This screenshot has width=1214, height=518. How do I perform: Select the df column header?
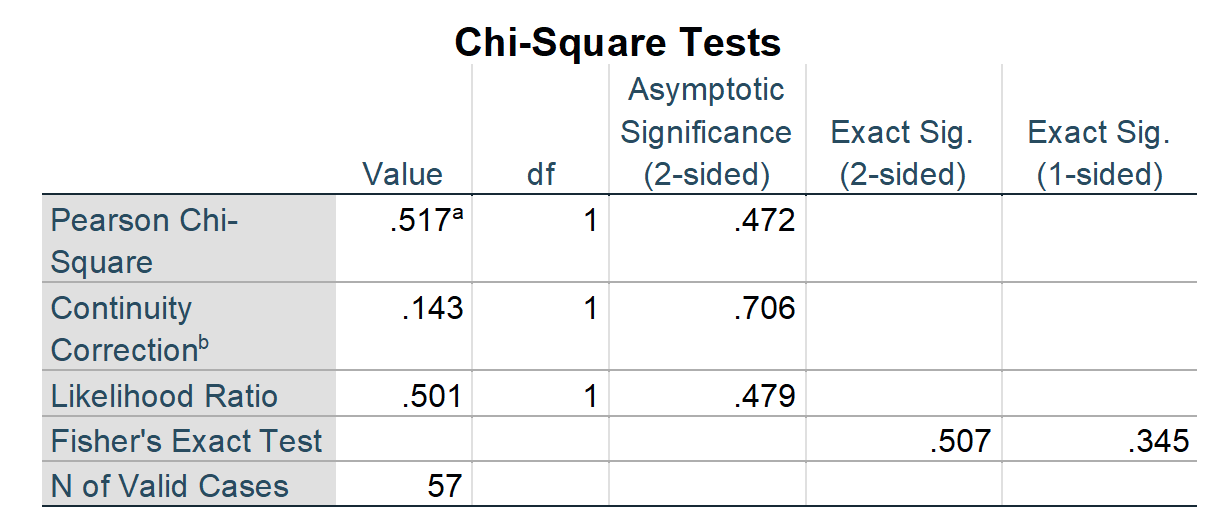[540, 175]
